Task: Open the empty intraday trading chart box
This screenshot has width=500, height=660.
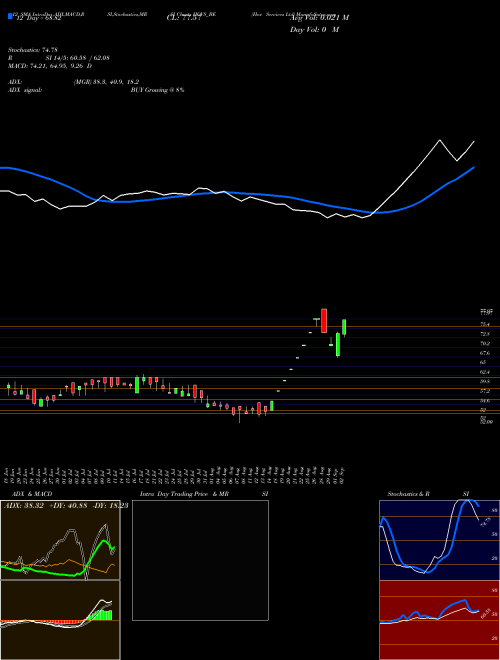Action: point(200,560)
